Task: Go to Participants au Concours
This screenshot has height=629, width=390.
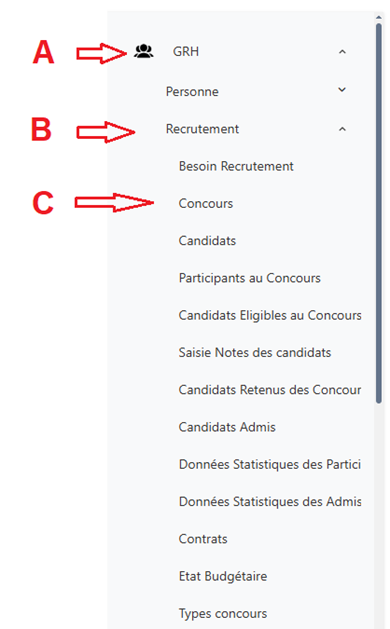Action: tap(250, 278)
